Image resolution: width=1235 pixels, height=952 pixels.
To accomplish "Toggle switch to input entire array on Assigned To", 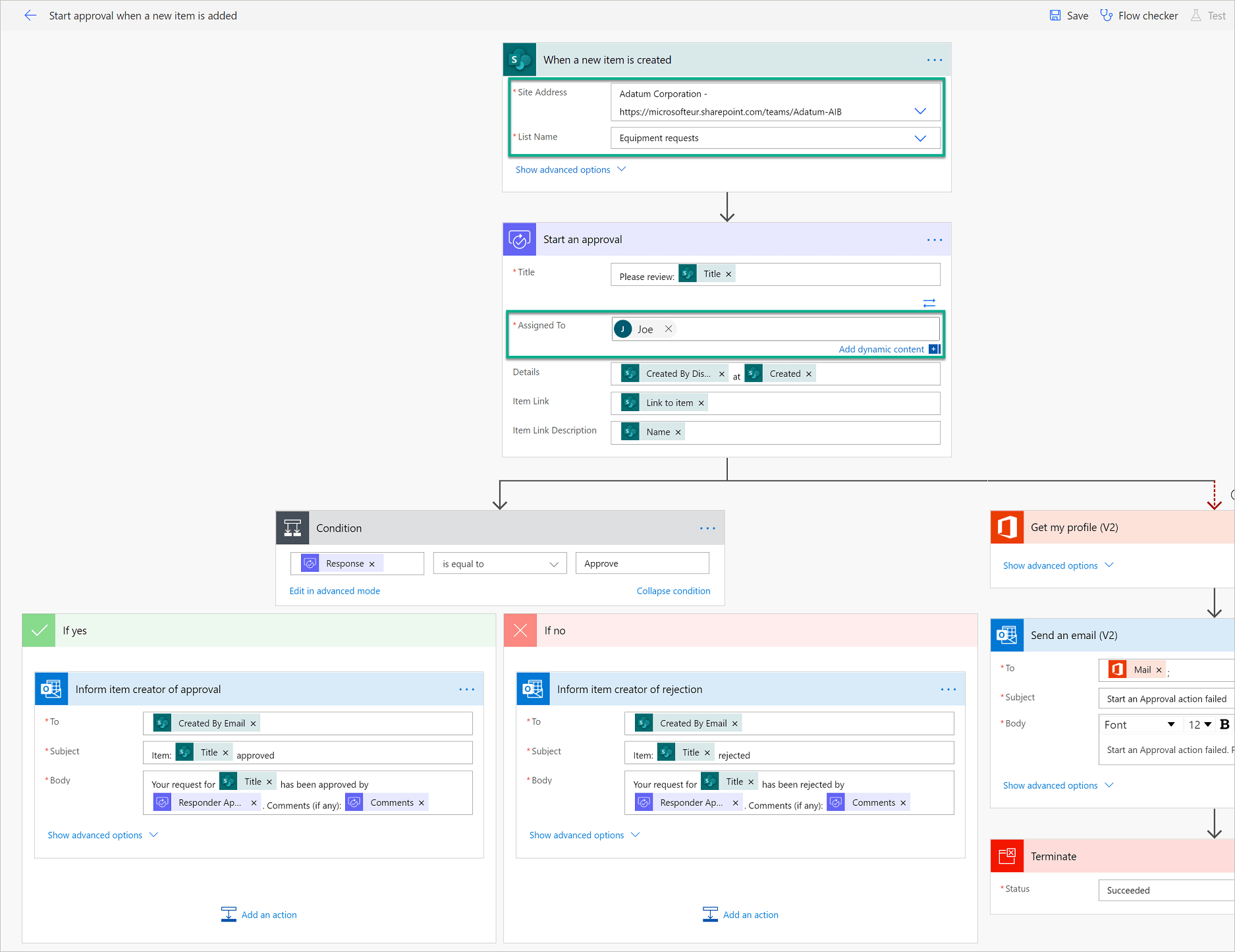I will [929, 303].
